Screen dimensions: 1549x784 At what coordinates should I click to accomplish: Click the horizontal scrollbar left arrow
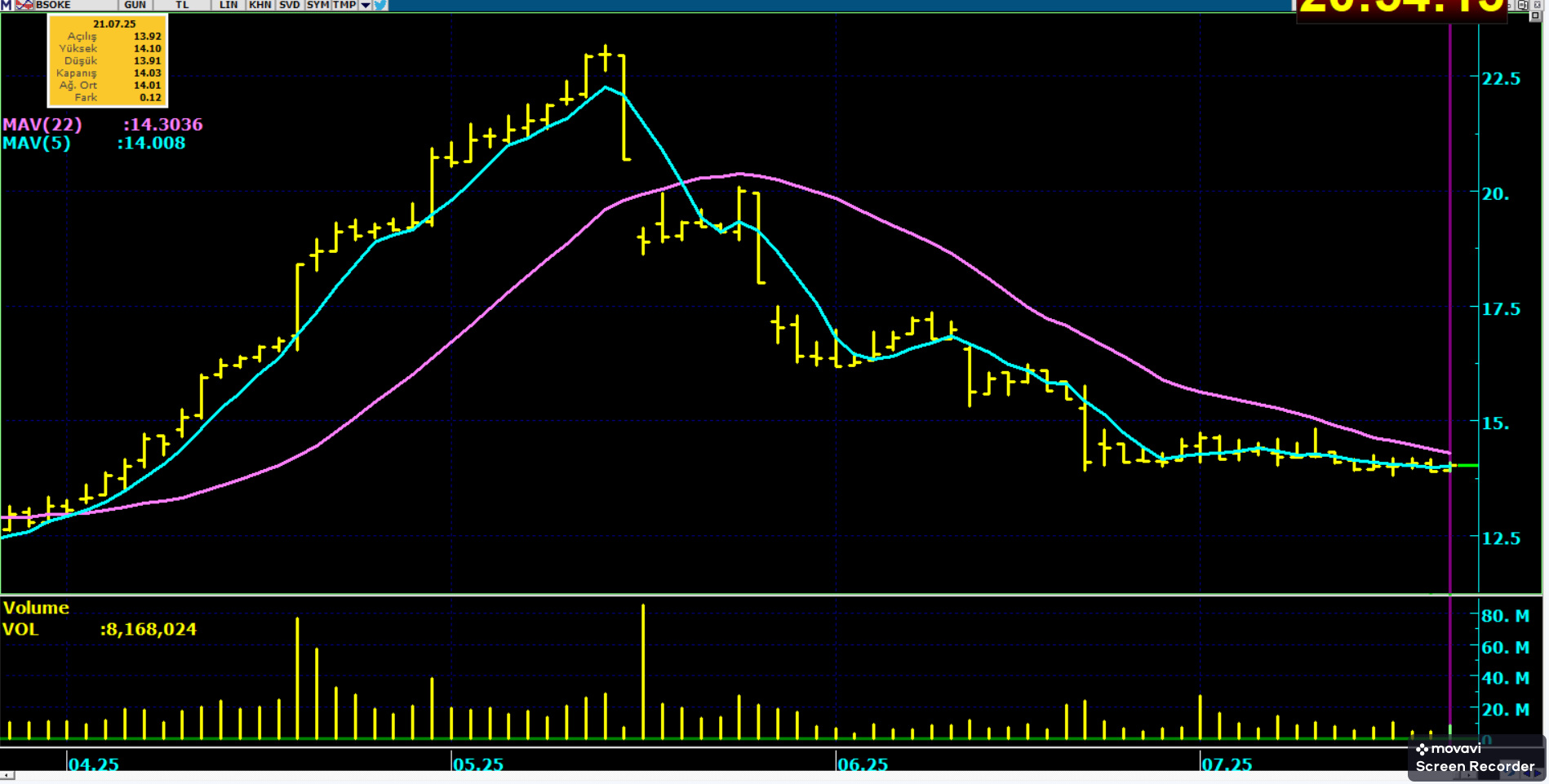7,775
